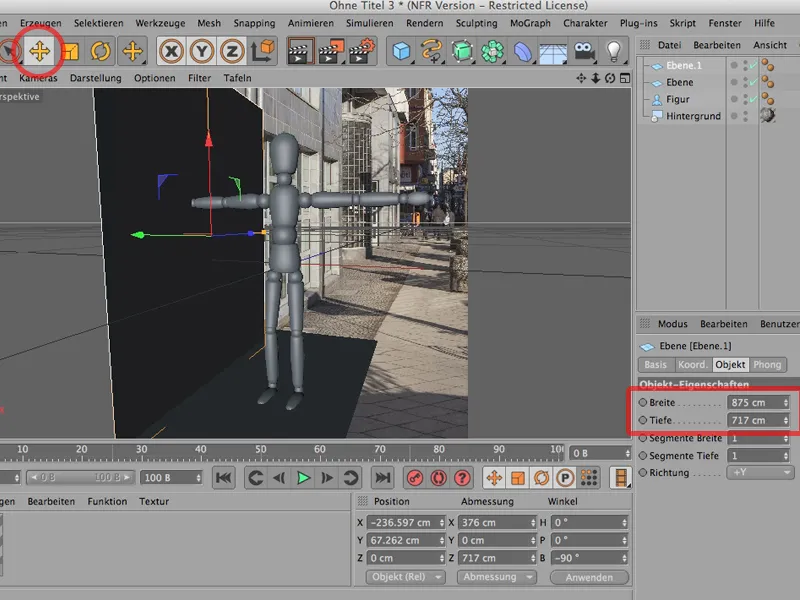Toggle the animation circle beside Segmente Breite
Screen dimensions: 800x600
pos(643,438)
